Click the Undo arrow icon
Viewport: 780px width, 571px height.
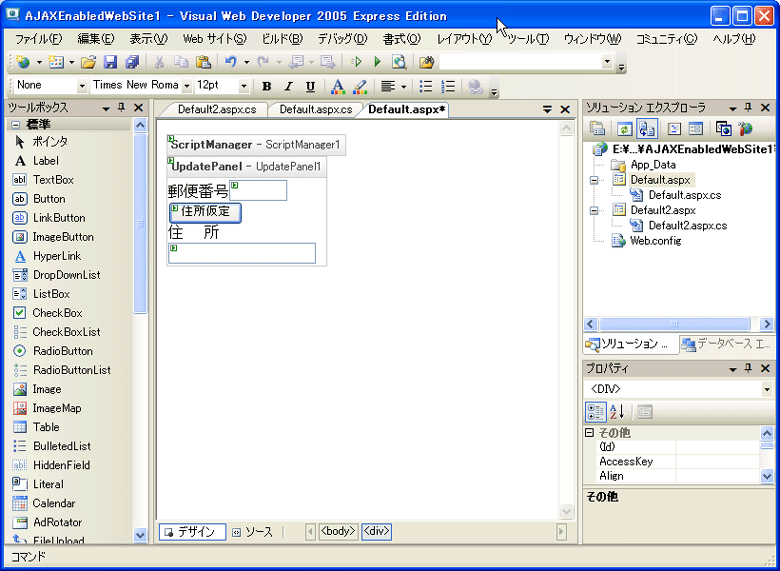(231, 62)
